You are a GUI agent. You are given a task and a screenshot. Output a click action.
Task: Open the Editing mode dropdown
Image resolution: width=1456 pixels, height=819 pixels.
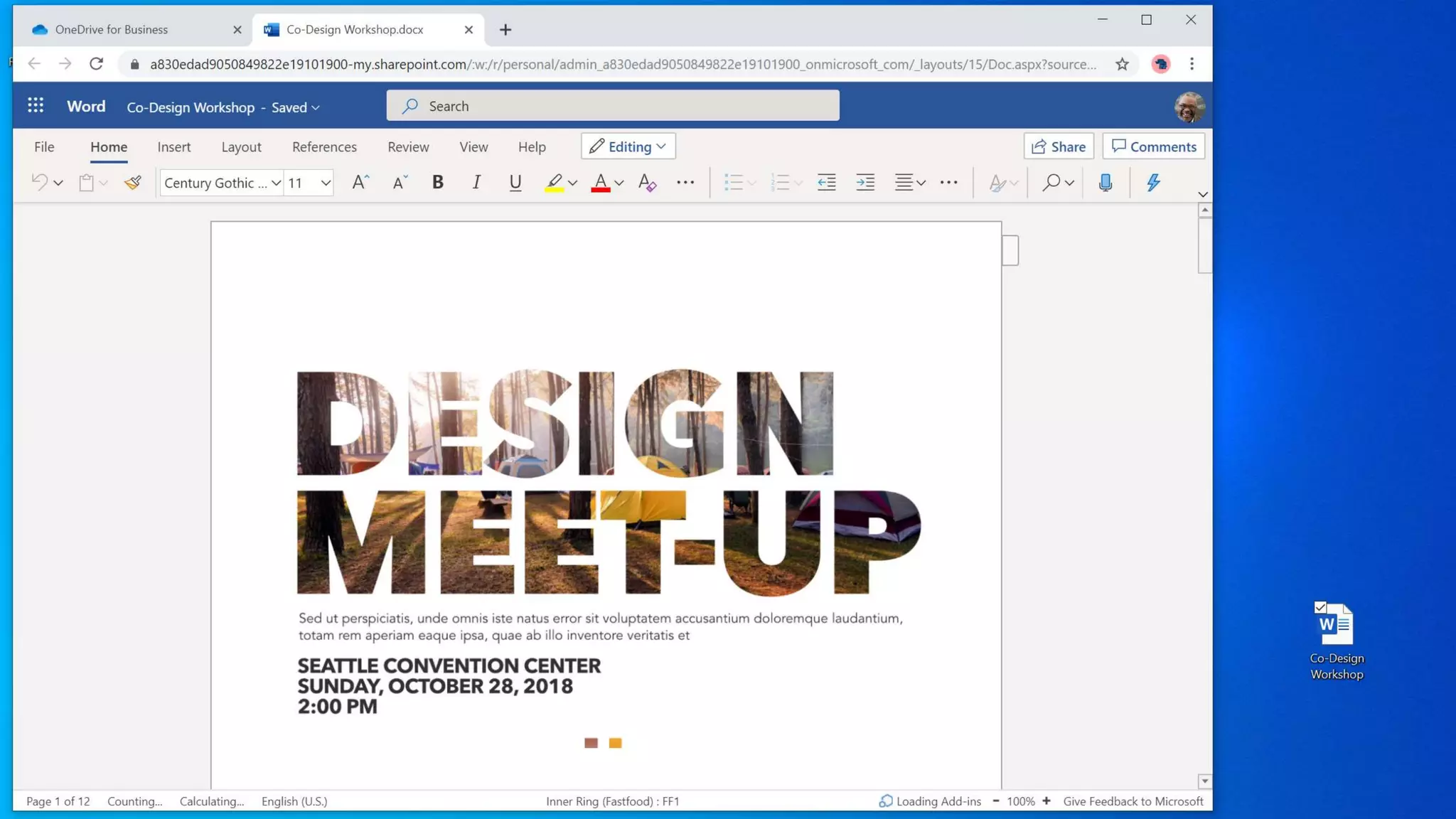[x=628, y=146]
